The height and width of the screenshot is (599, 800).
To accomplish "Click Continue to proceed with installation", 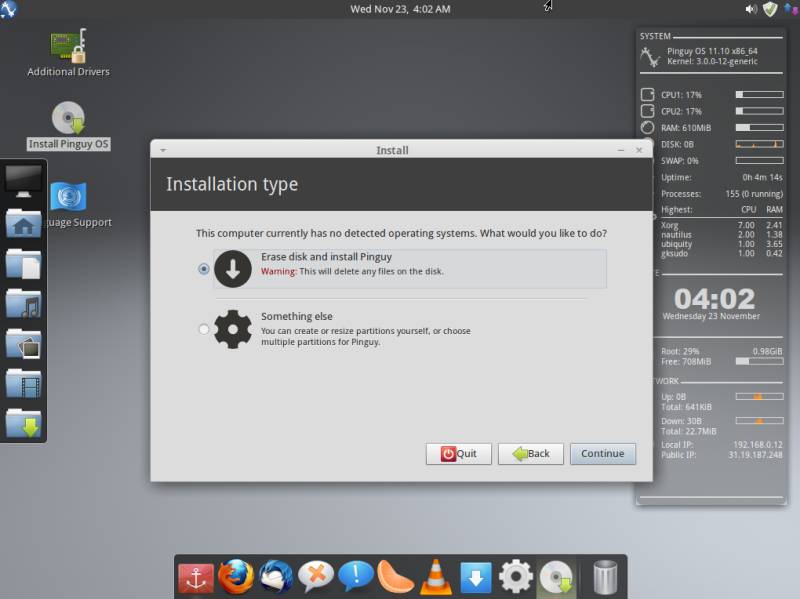I will [603, 454].
